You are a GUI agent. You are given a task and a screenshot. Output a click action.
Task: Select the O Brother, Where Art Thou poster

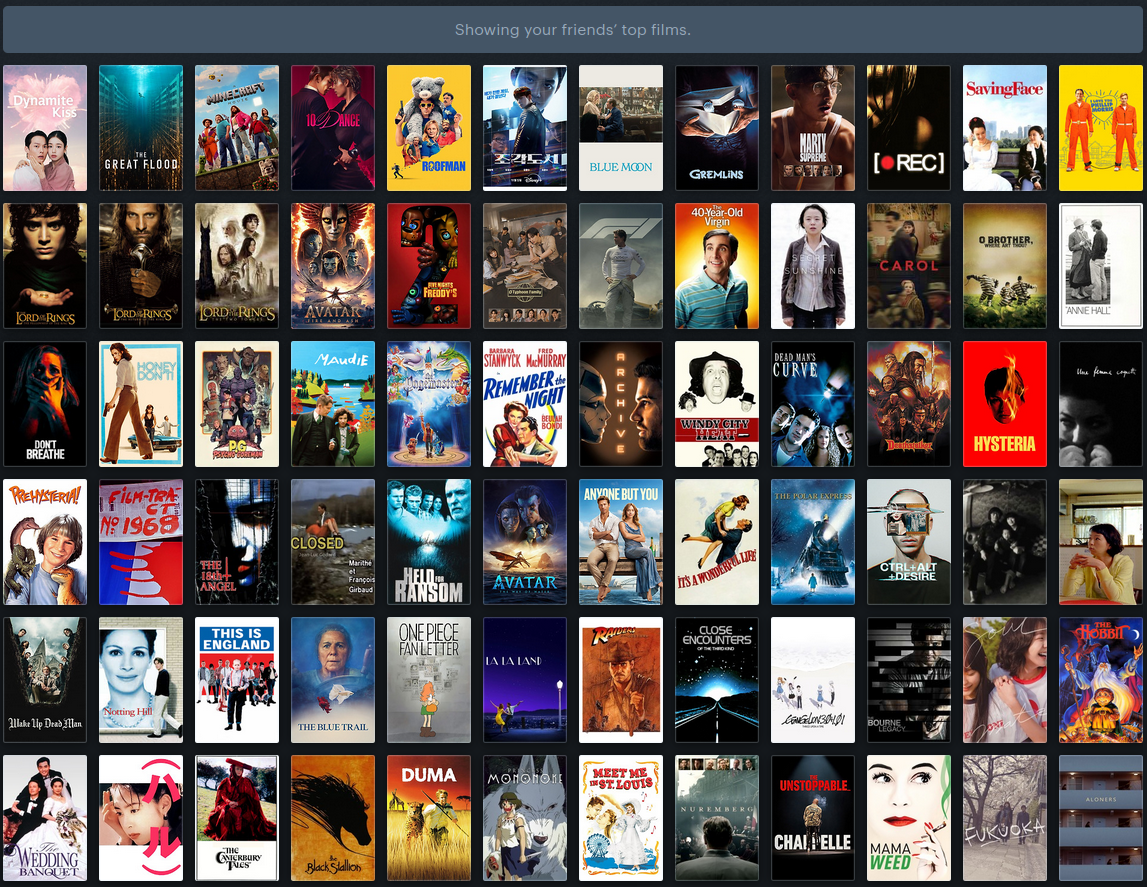(x=1005, y=266)
